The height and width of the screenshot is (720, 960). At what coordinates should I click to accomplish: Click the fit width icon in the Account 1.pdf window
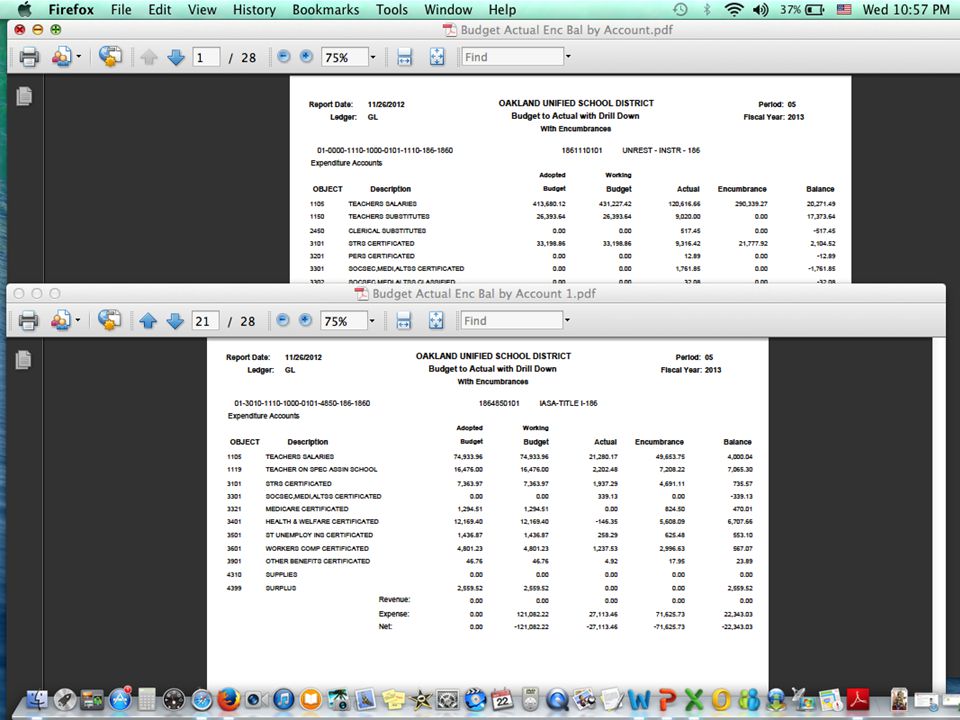(x=403, y=321)
